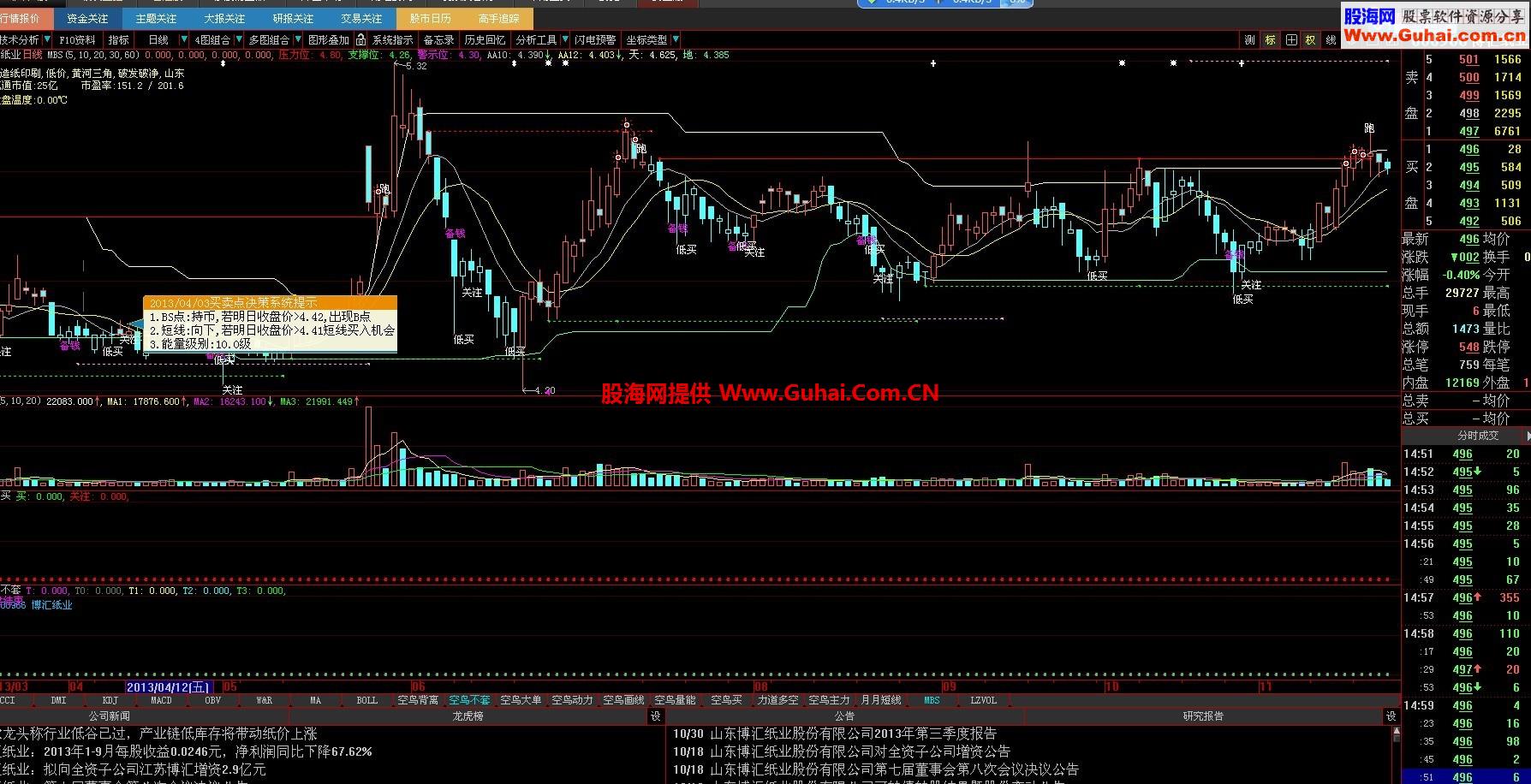Open the 日线 period dropdown arrow
1531x784 pixels.
(x=183, y=39)
